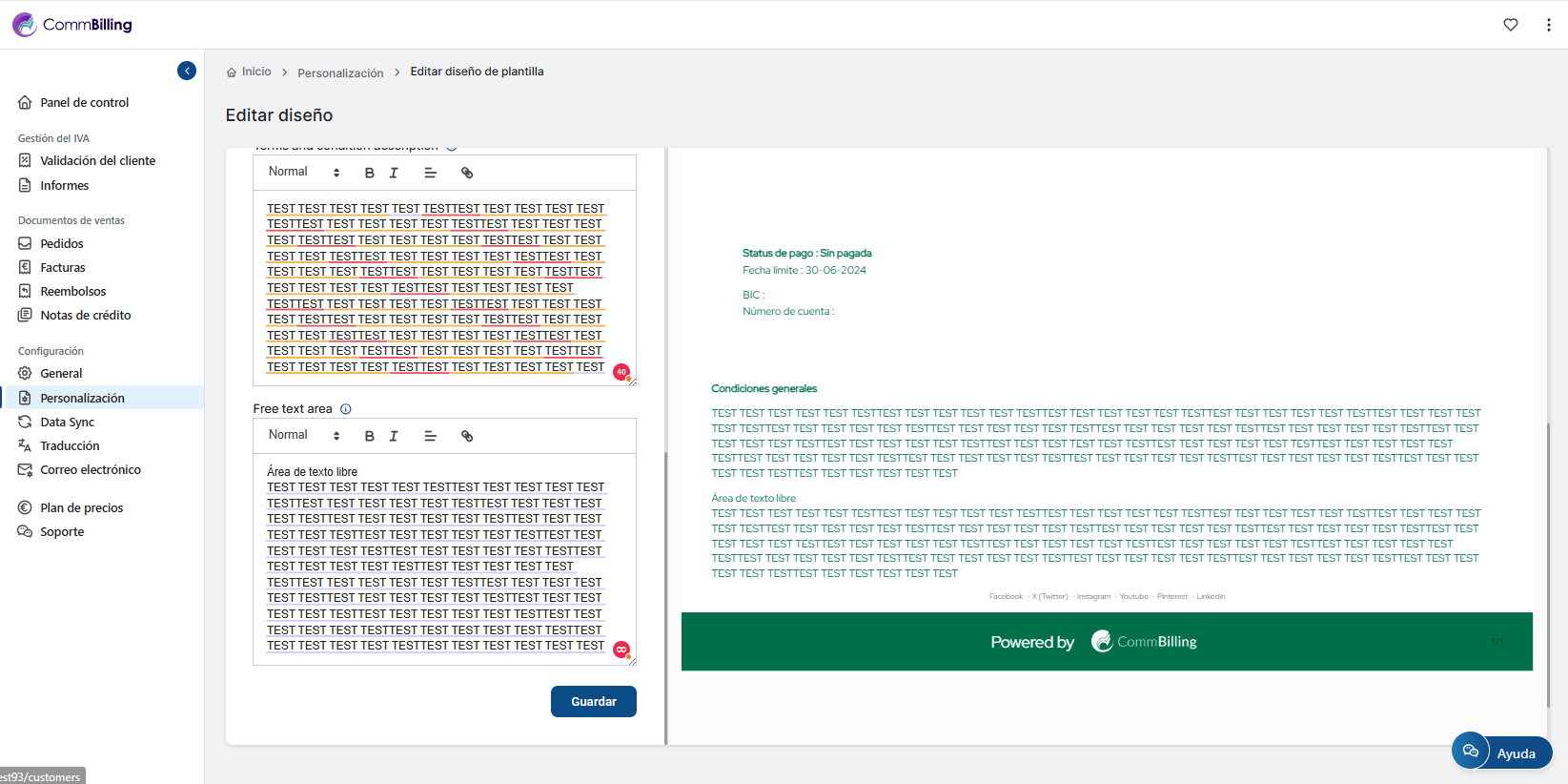
Task: Click the Guardar button
Action: tap(593, 702)
